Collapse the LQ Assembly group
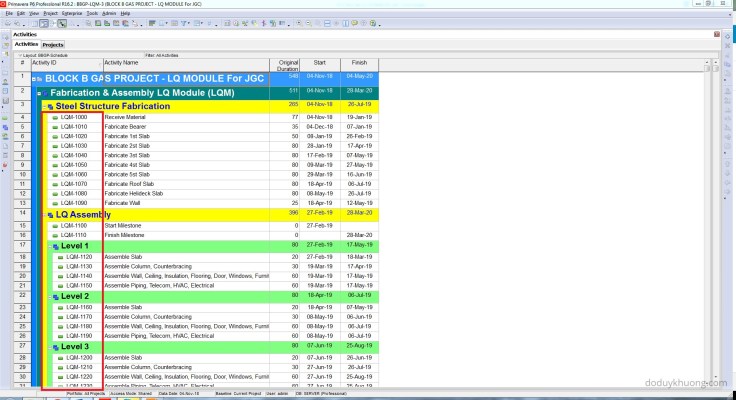 pos(45,215)
